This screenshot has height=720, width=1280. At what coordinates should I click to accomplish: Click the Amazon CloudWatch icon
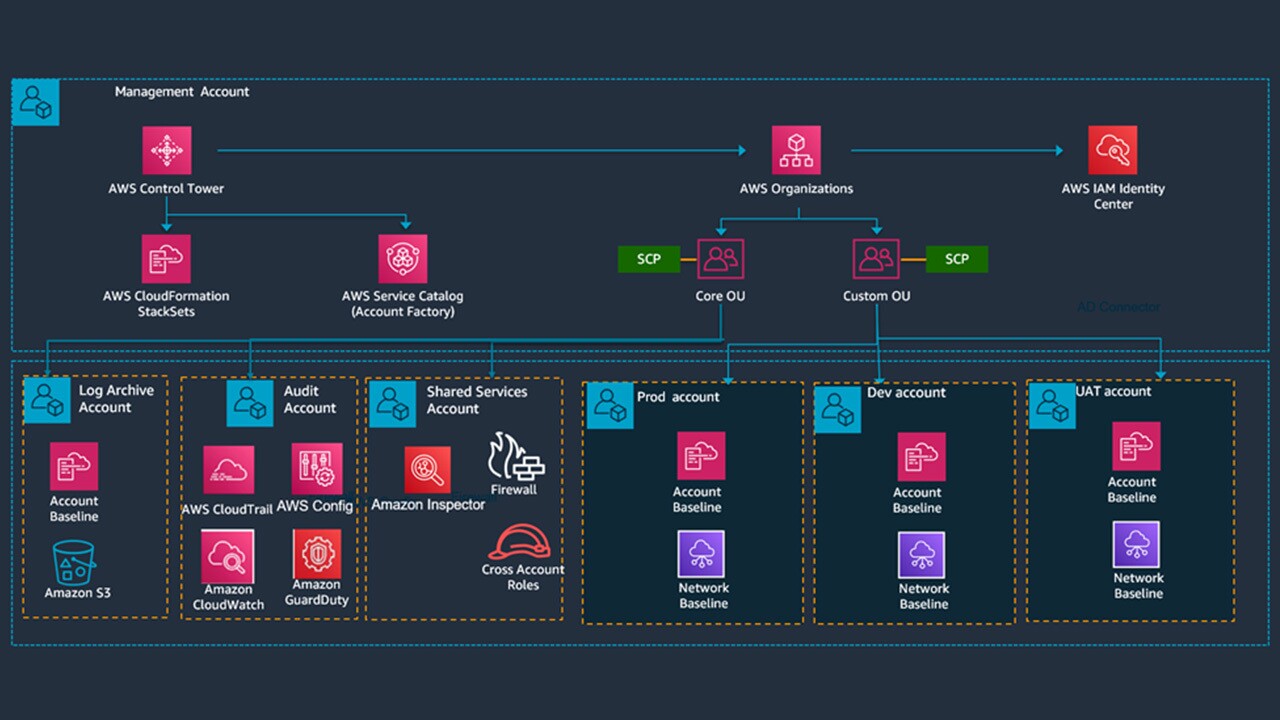tap(228, 555)
